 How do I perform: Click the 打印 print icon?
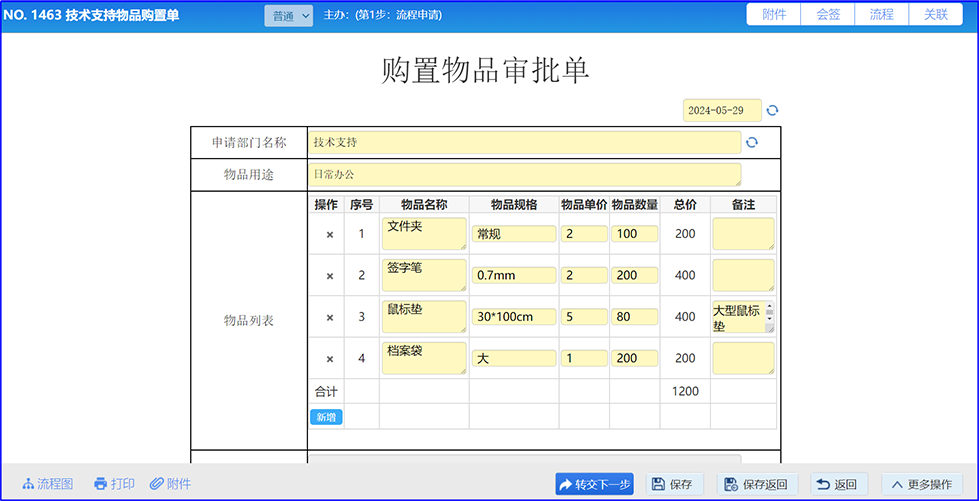[114, 484]
